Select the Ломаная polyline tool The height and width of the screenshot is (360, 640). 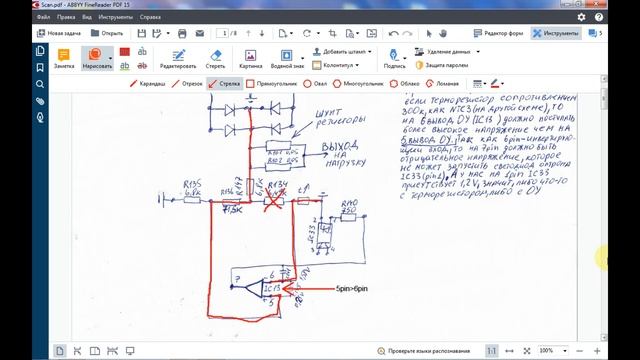pos(442,84)
